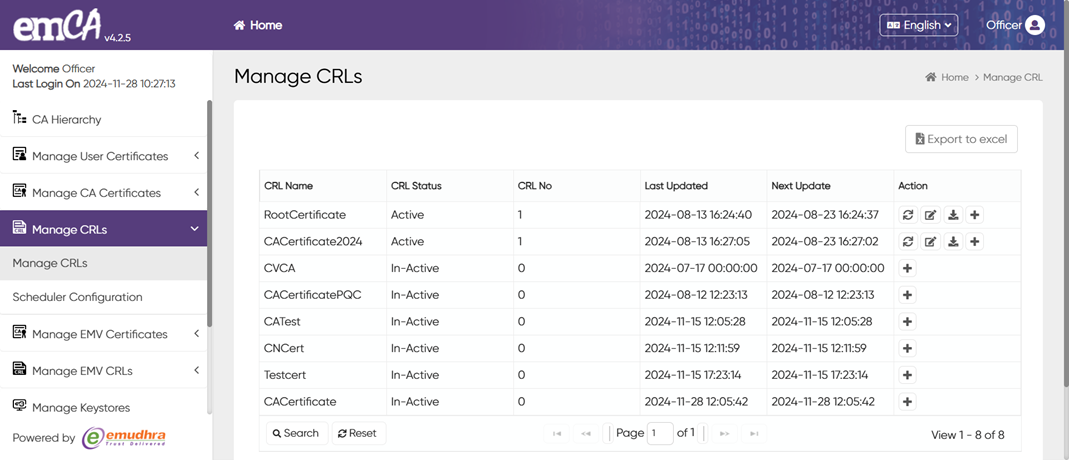The height and width of the screenshot is (460, 1069).
Task: Download the RootCertificate CRL
Action: (953, 215)
